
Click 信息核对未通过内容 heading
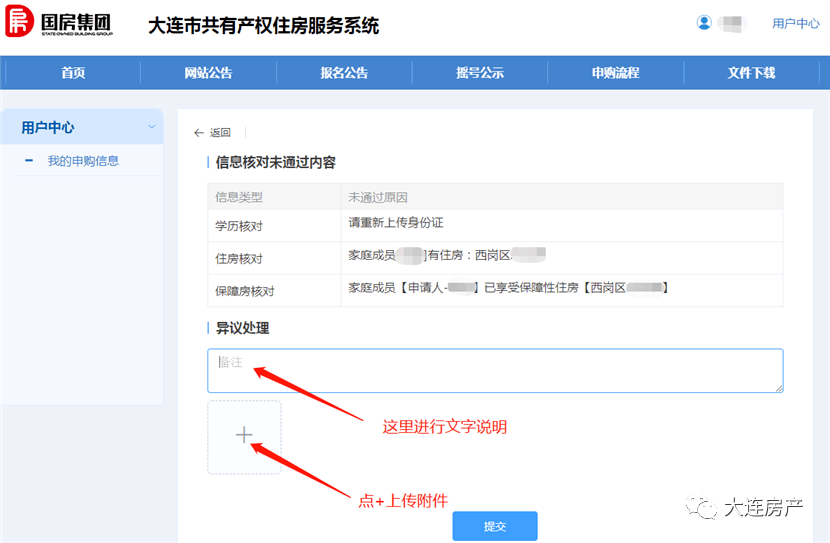[x=275, y=162]
